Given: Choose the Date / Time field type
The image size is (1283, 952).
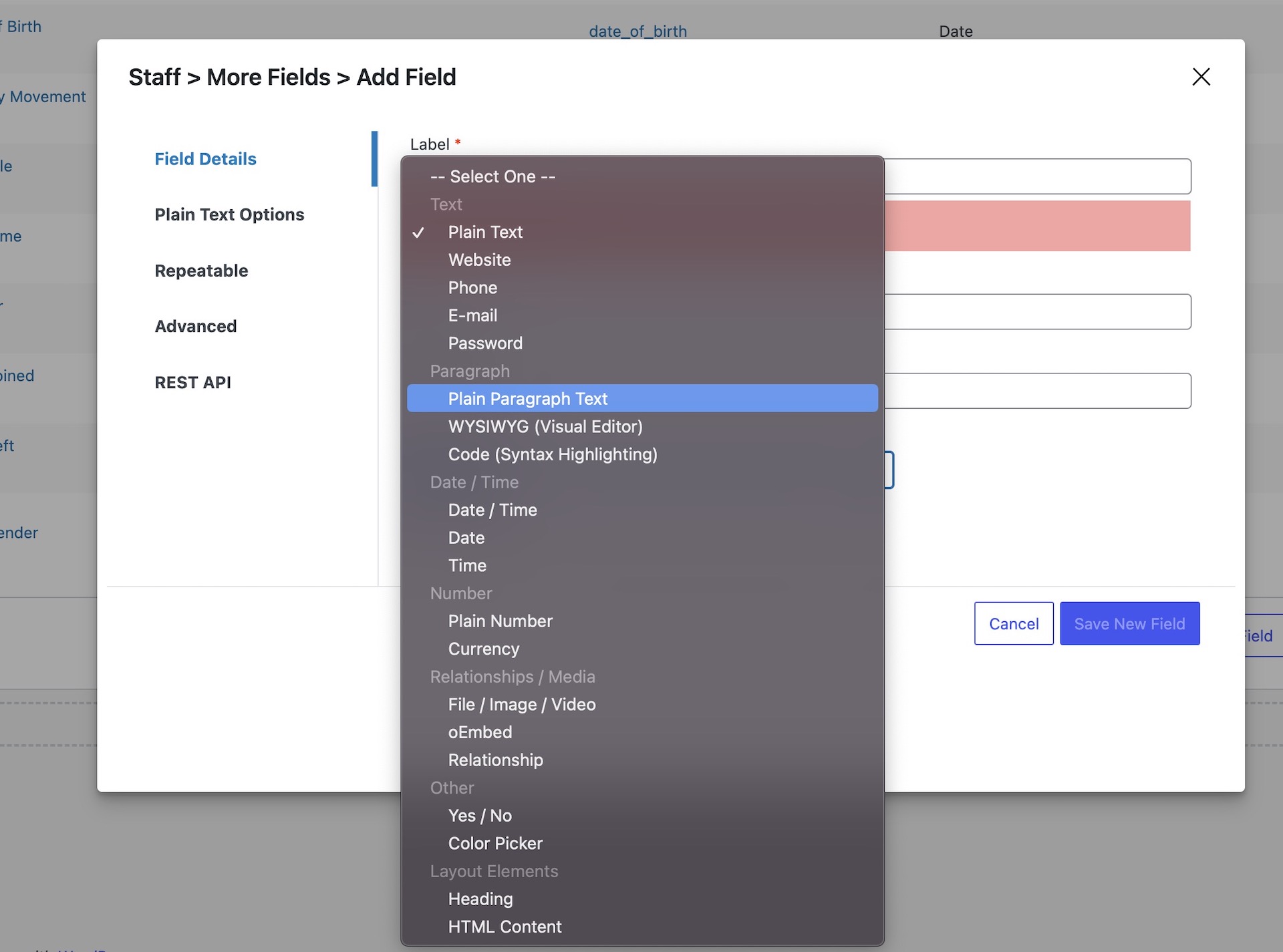Looking at the screenshot, I should tap(492, 510).
